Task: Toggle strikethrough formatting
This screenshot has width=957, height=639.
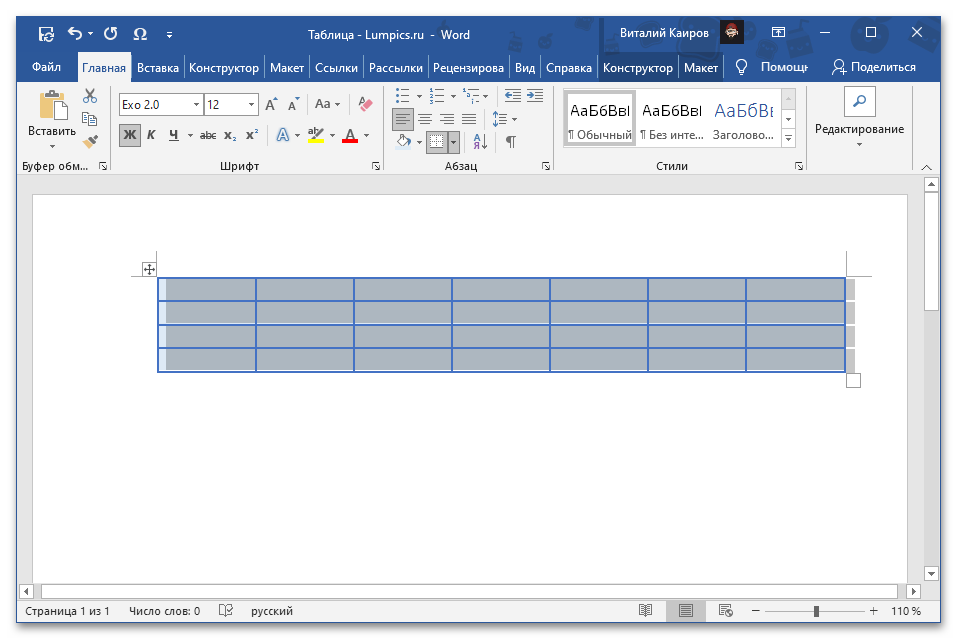Action: pyautogui.click(x=208, y=135)
